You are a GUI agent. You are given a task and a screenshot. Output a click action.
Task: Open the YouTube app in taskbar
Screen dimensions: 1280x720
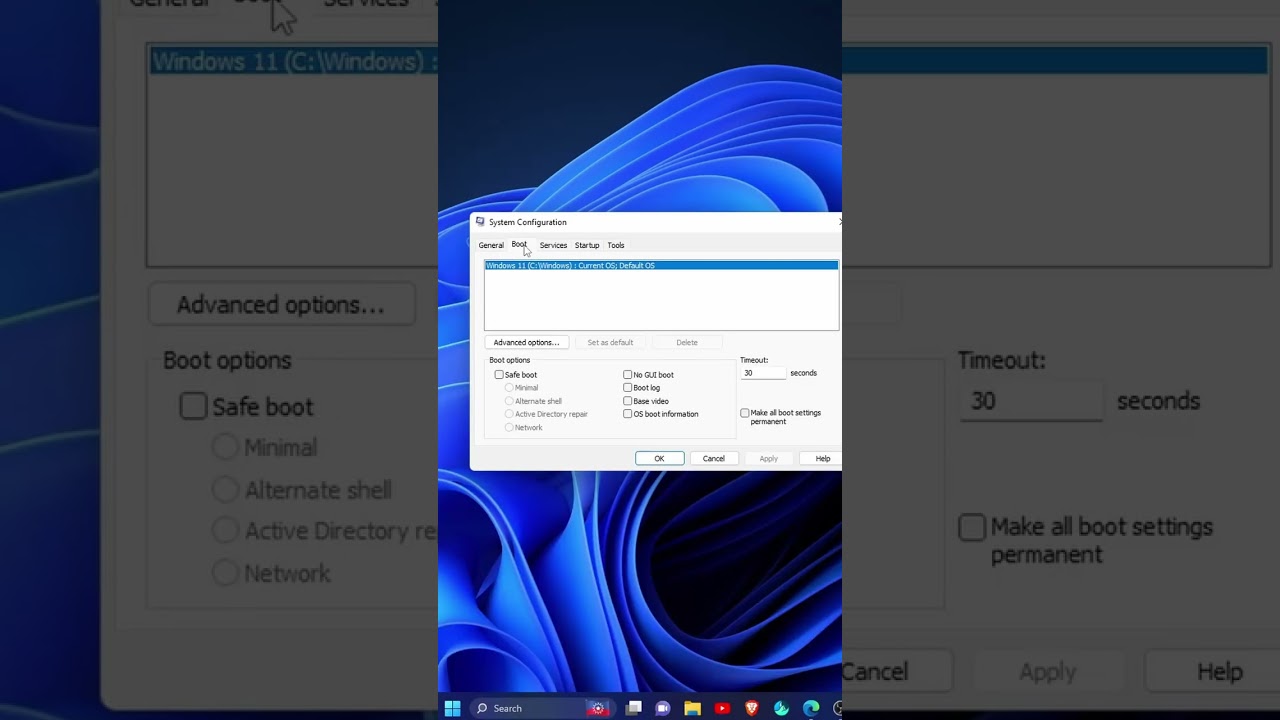[x=722, y=708]
